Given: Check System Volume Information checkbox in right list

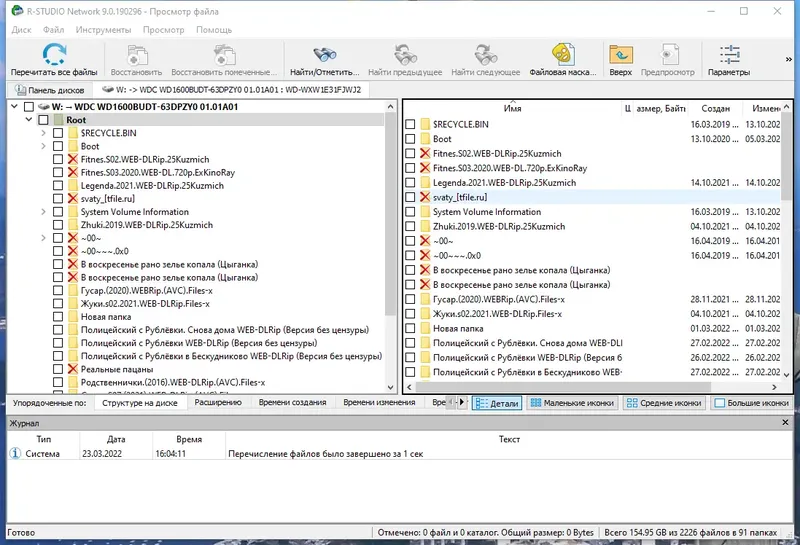Looking at the screenshot, I should [x=410, y=212].
